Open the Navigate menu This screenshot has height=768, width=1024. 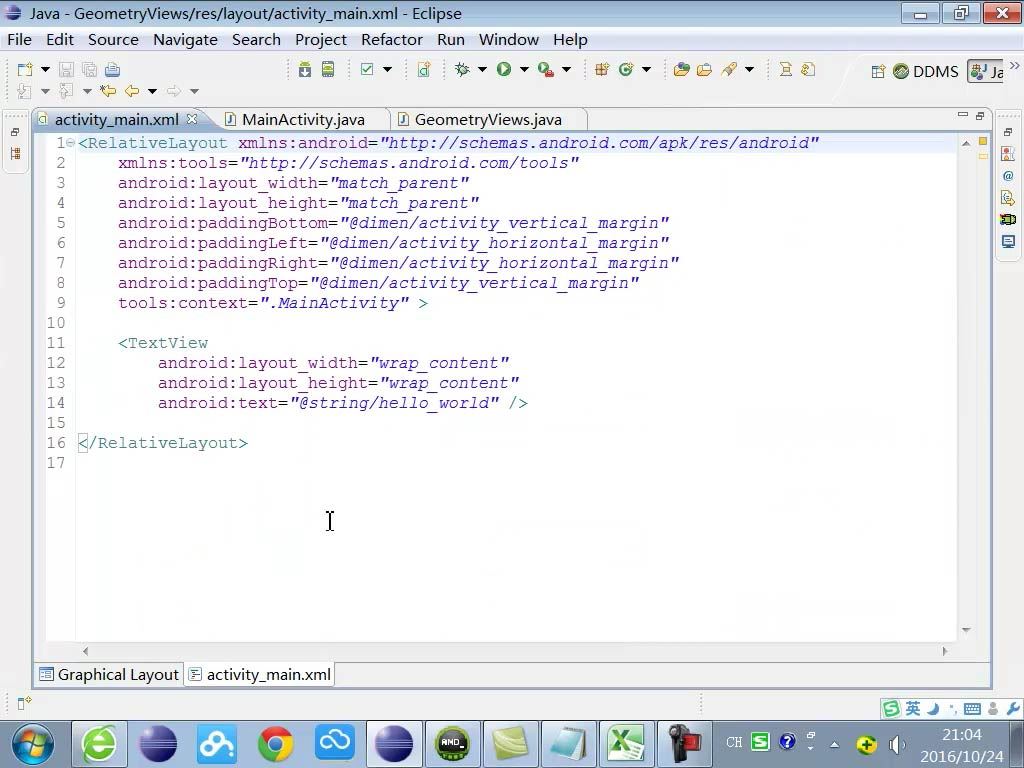coord(185,40)
